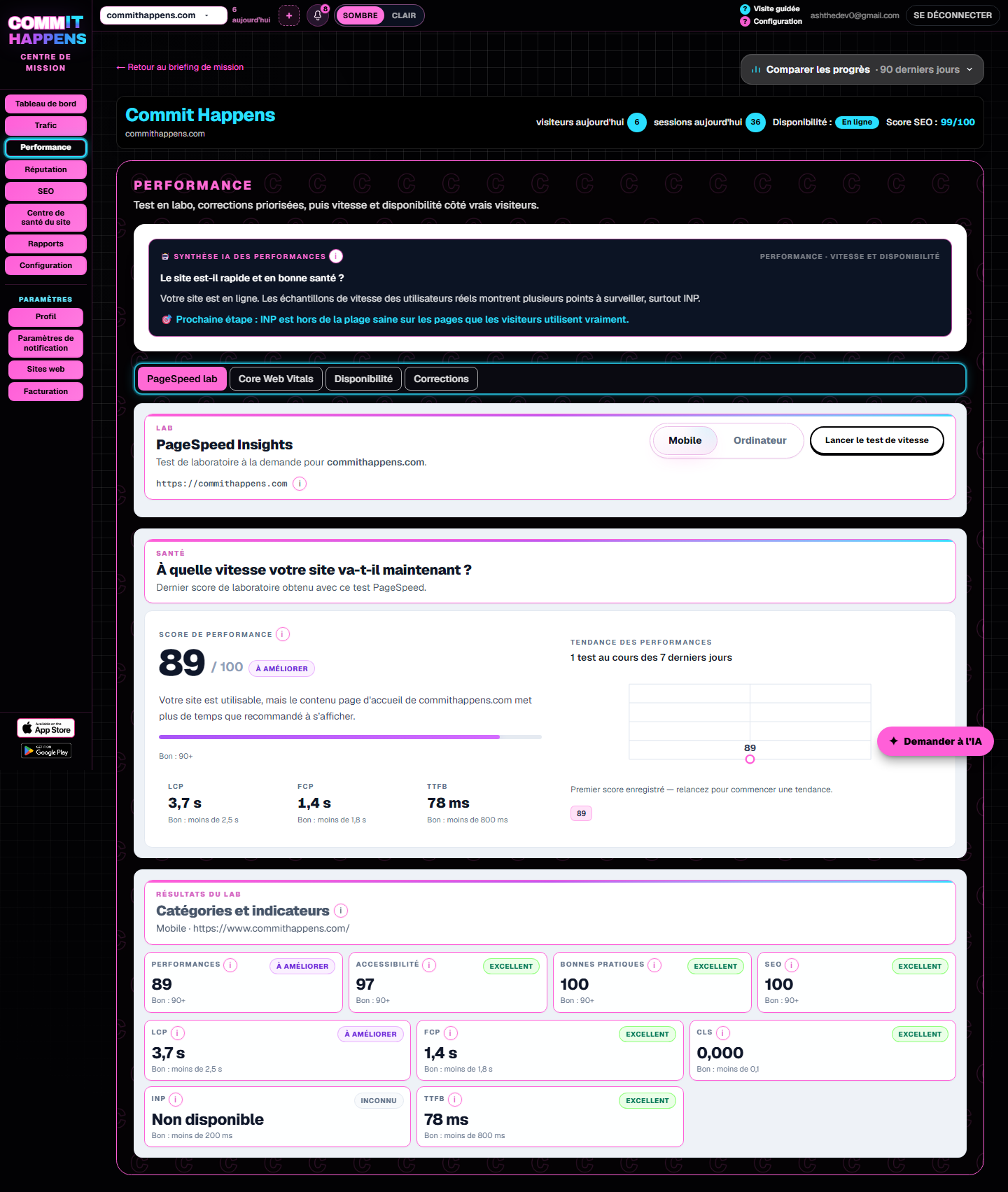Follow Retour au briefing de mission link
The height and width of the screenshot is (1192, 1008).
click(180, 67)
